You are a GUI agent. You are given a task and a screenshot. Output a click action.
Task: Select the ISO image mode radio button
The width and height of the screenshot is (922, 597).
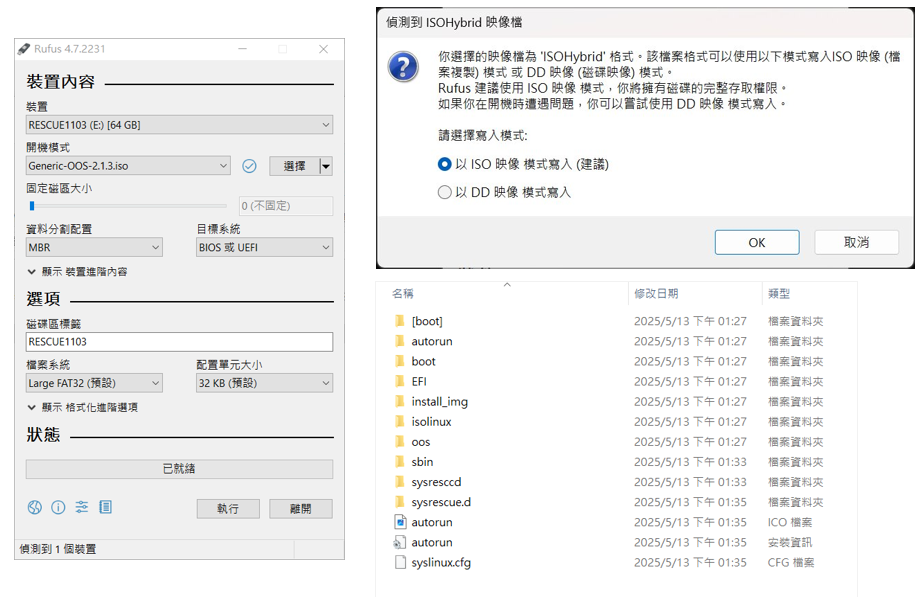[x=445, y=164]
